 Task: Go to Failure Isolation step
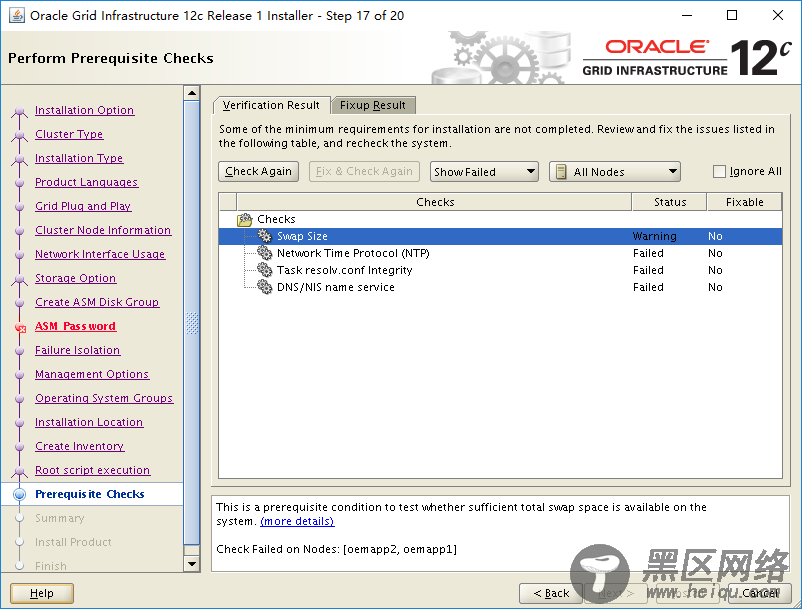pos(77,350)
